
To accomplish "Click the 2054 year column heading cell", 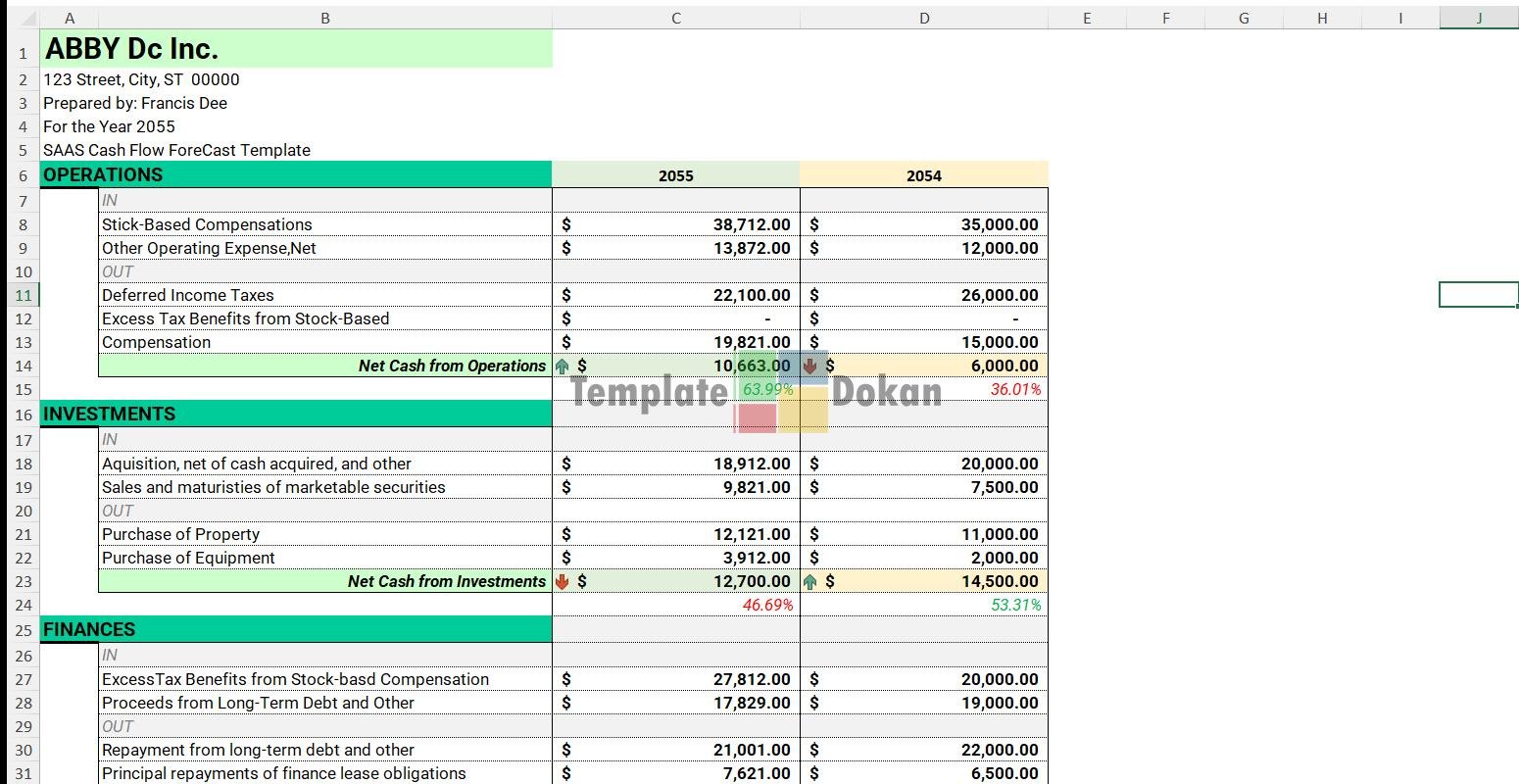I will click(x=923, y=175).
